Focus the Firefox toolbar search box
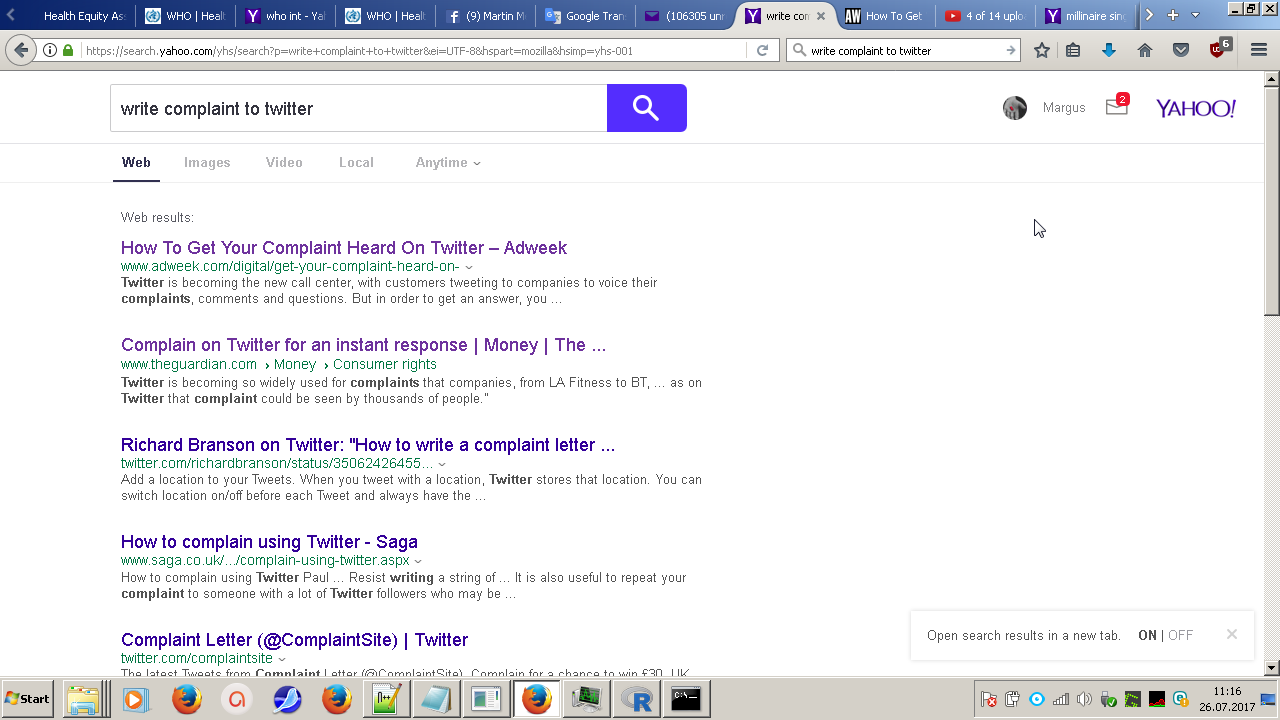Screen dimensions: 1280x720 click(x=904, y=50)
